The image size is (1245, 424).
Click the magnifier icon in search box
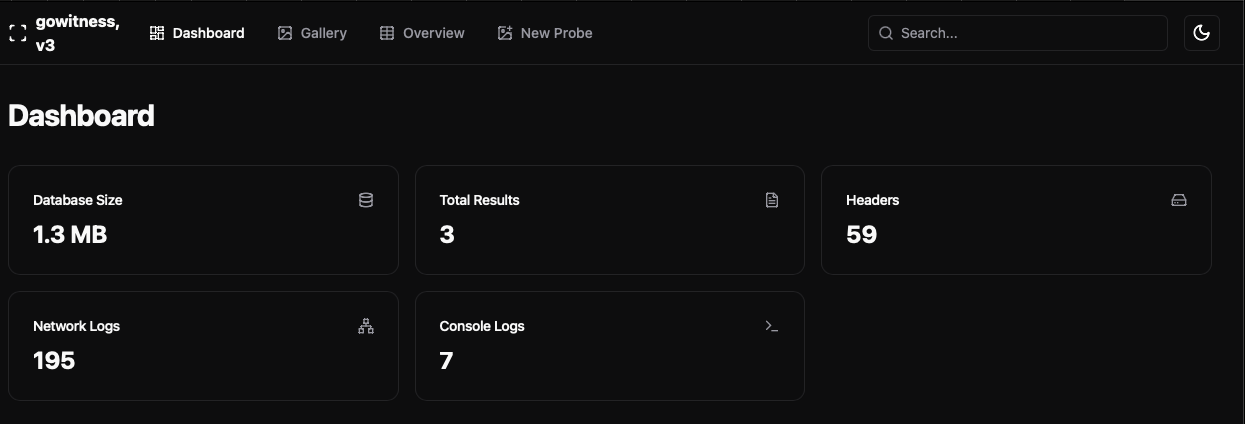coord(885,33)
